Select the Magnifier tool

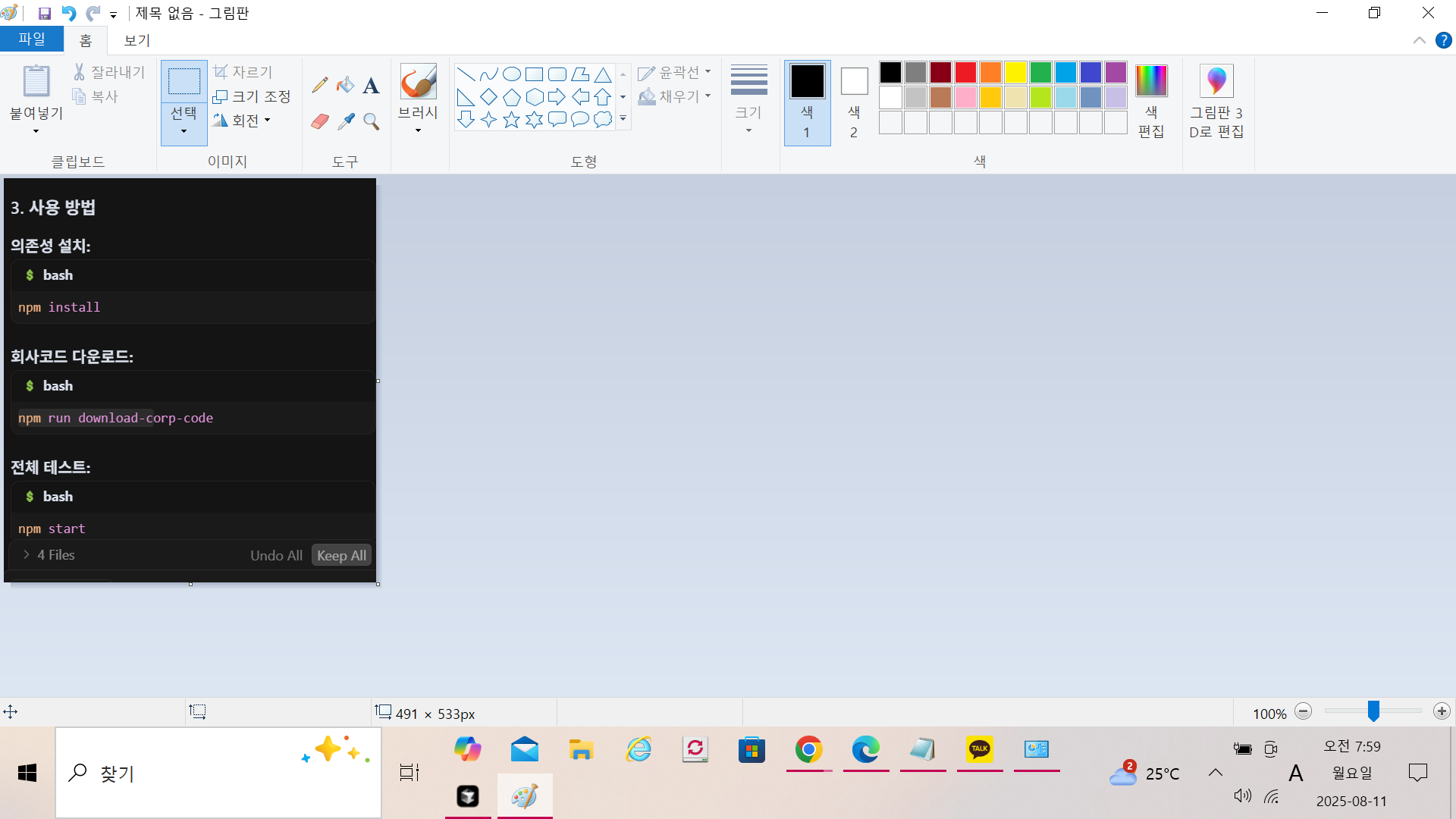371,121
